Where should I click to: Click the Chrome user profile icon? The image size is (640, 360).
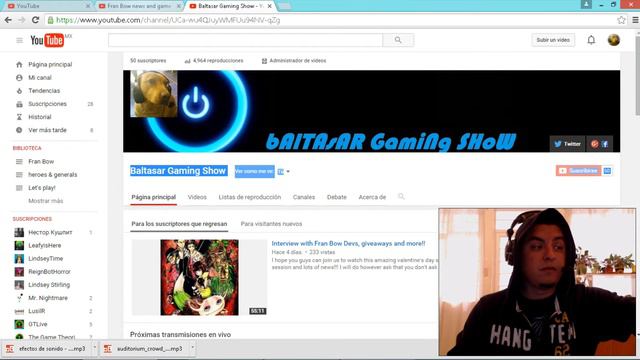tap(586, 4)
